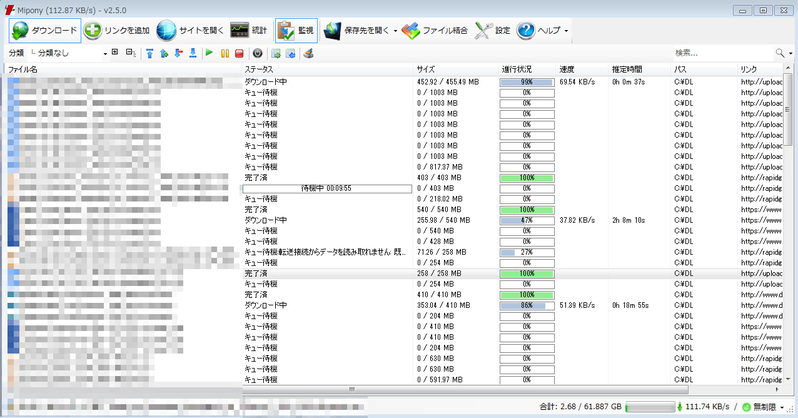Open 設定 (Settings)
Viewport: 798px width, 418px height.
(493, 31)
